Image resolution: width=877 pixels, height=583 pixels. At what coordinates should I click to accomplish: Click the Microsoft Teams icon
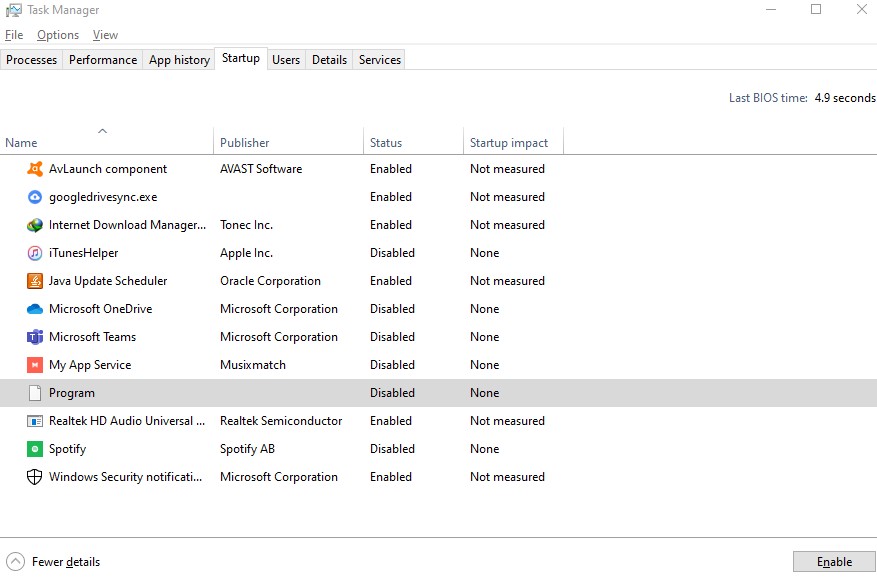35,337
